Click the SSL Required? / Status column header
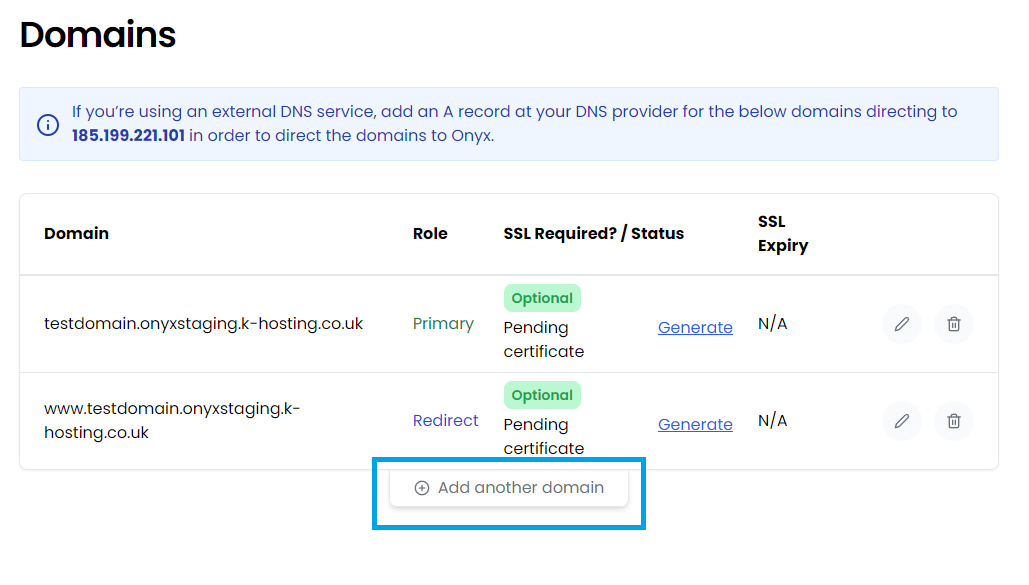 (x=593, y=234)
